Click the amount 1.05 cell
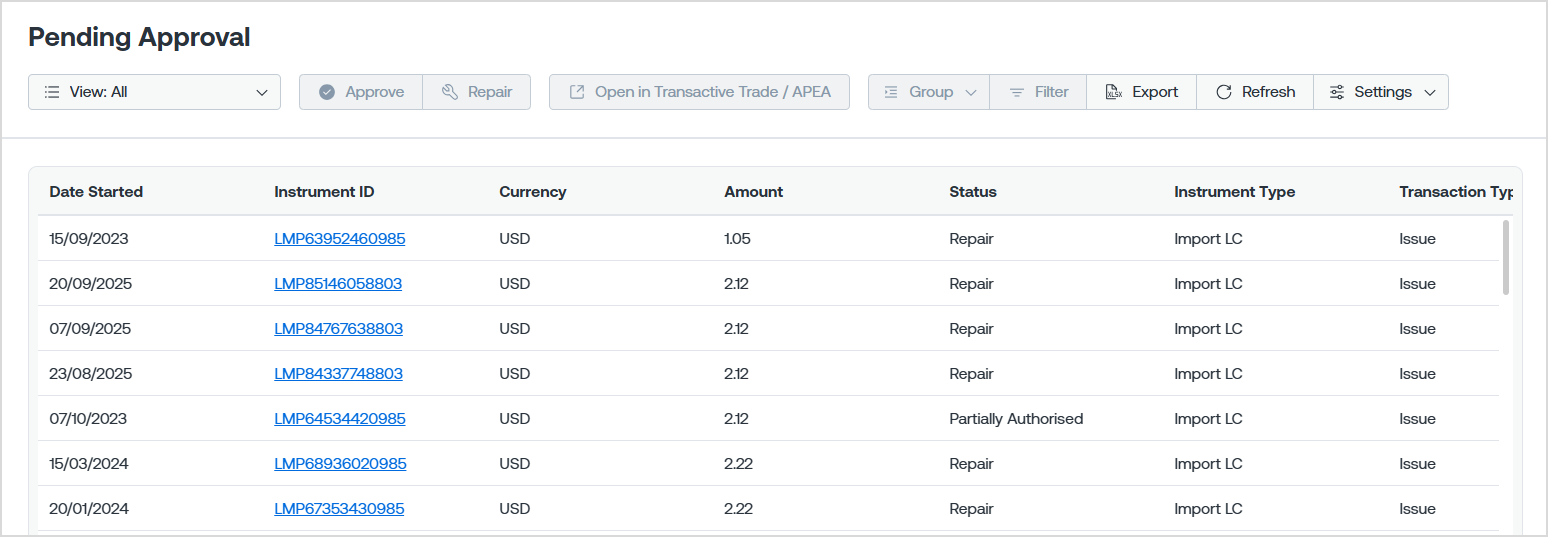Viewport: 1548px width, 537px height. point(738,239)
